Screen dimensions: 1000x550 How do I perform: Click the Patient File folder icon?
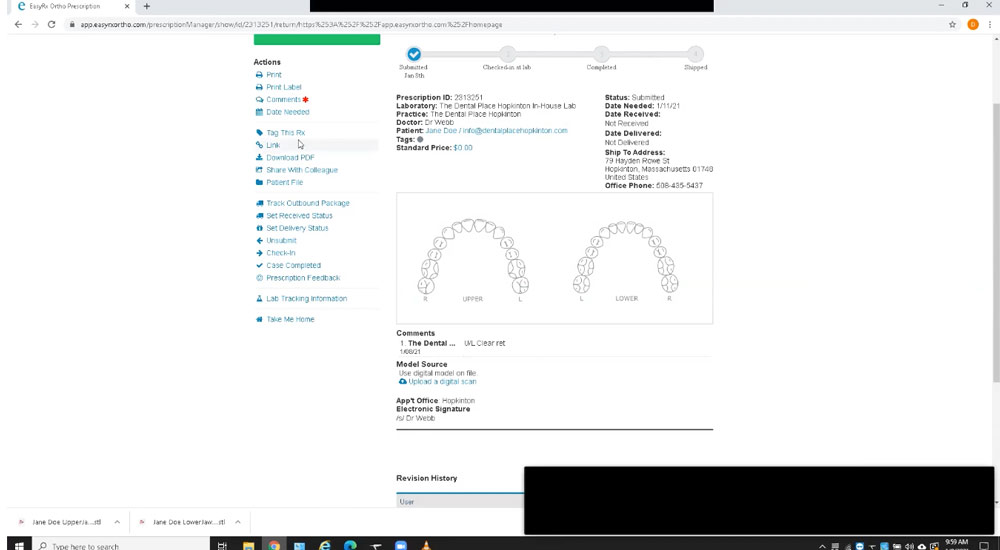tap(260, 183)
